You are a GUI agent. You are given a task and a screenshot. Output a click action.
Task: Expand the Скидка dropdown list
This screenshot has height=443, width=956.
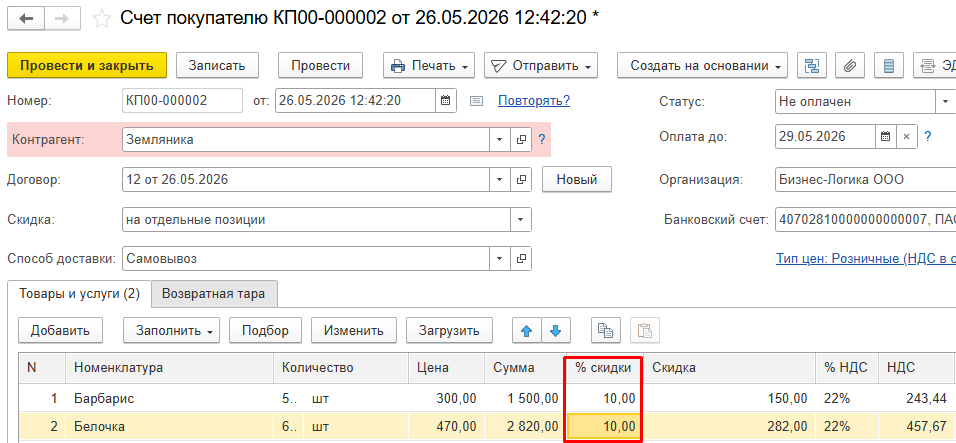(521, 219)
